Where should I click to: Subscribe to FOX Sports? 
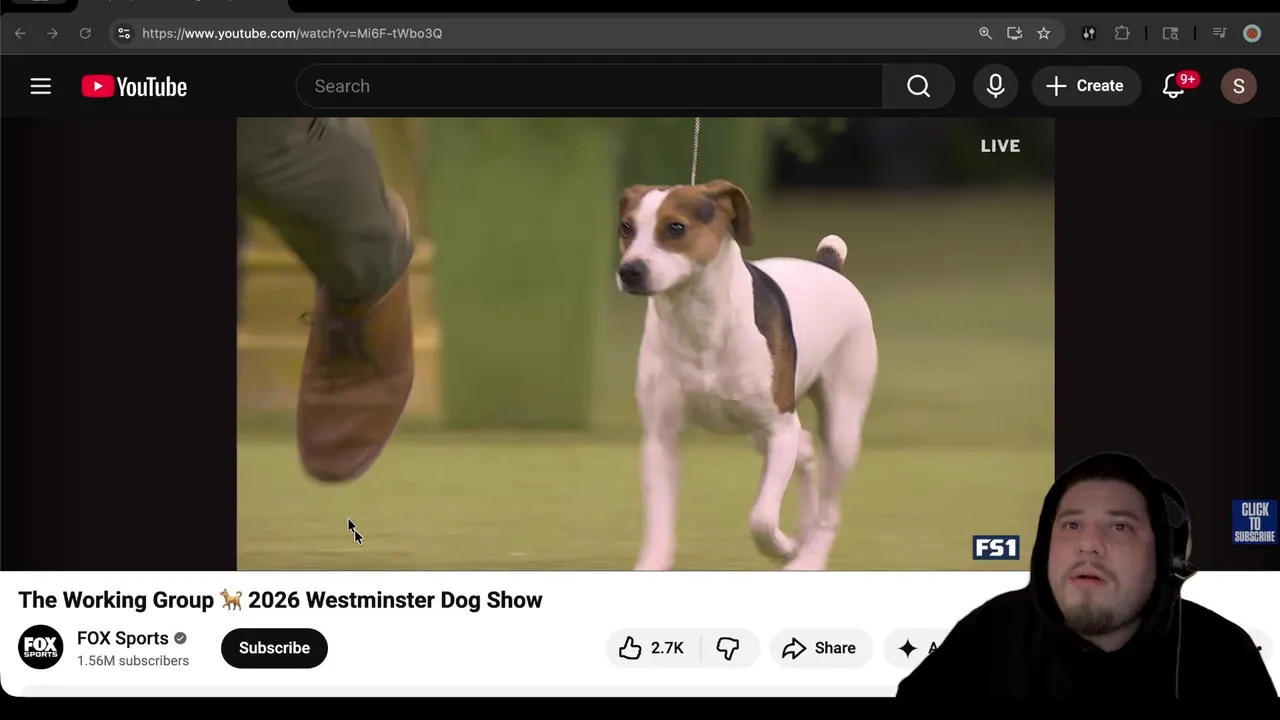click(274, 648)
